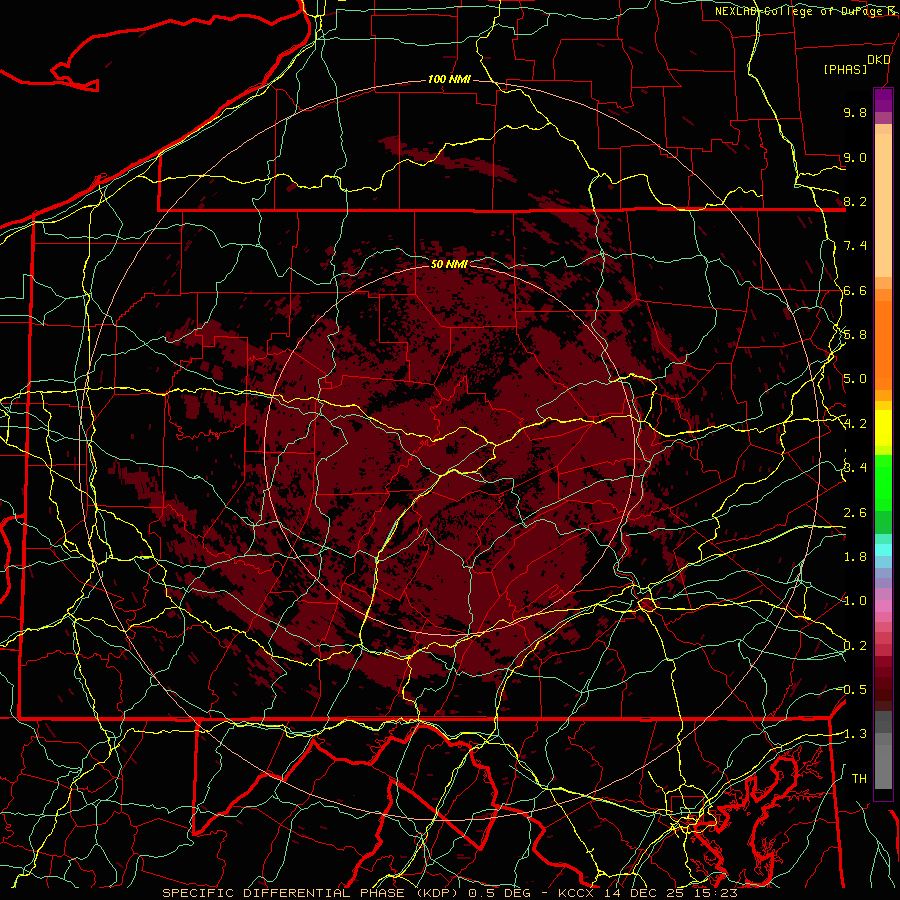Click the 6.6 scale value label

pyautogui.click(x=855, y=290)
